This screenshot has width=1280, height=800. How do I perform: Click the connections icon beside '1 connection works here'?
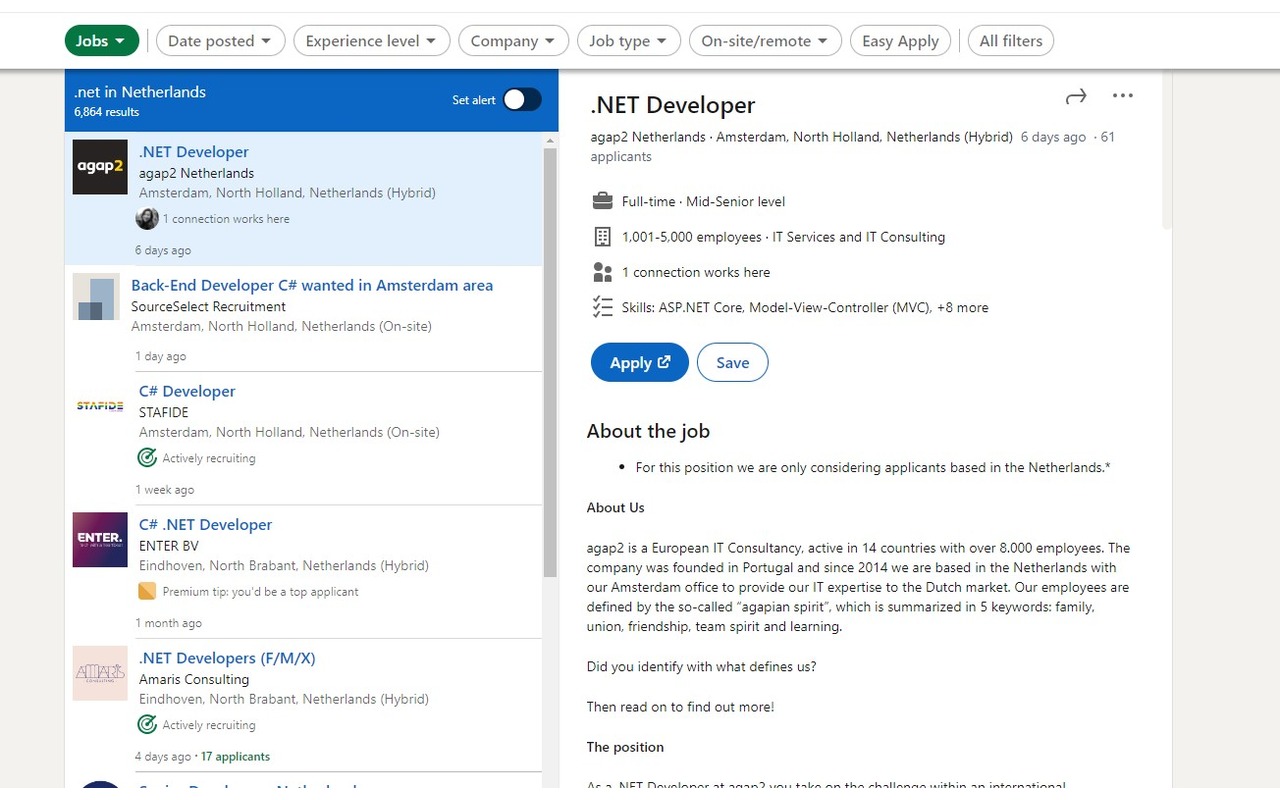pyautogui.click(x=602, y=271)
